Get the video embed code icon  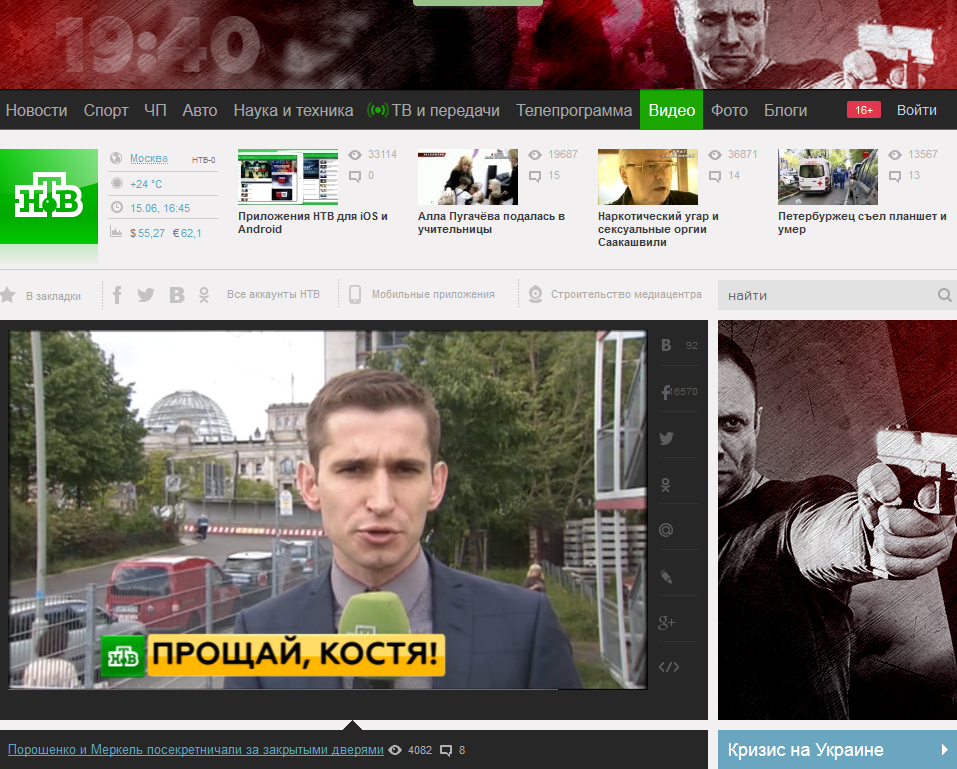669,667
